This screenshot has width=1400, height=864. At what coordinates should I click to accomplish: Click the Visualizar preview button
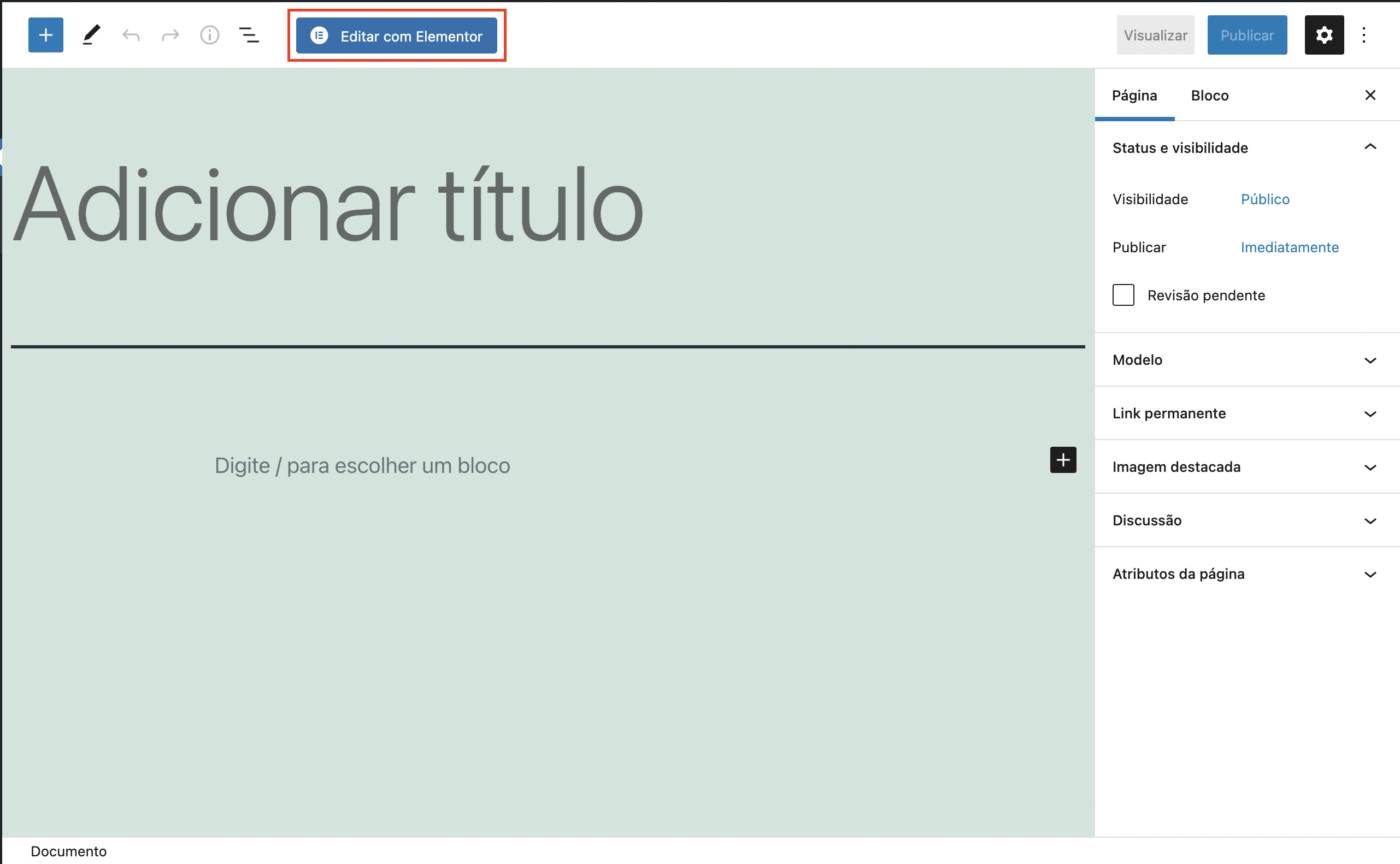1155,35
